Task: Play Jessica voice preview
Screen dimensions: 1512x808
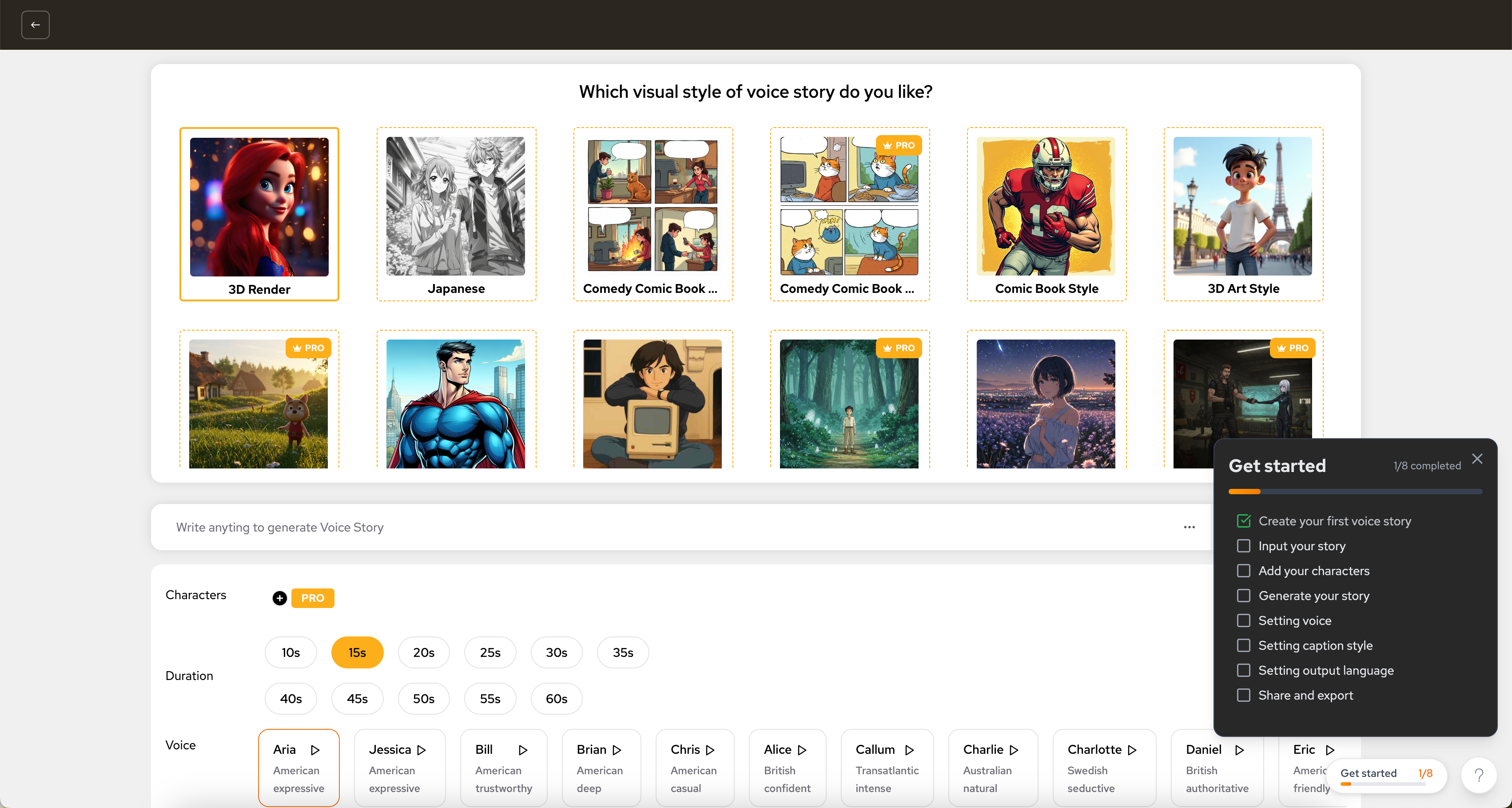Action: coord(422,750)
